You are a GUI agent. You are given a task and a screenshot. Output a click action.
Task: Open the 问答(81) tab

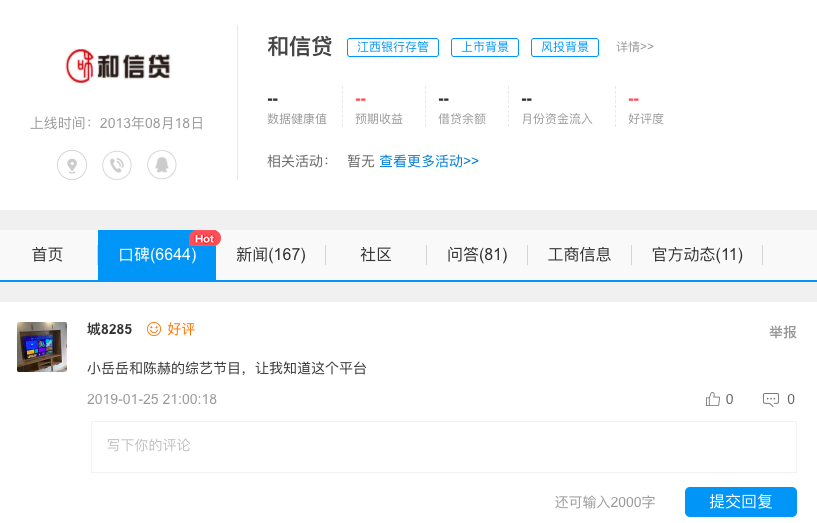pyautogui.click(x=477, y=255)
